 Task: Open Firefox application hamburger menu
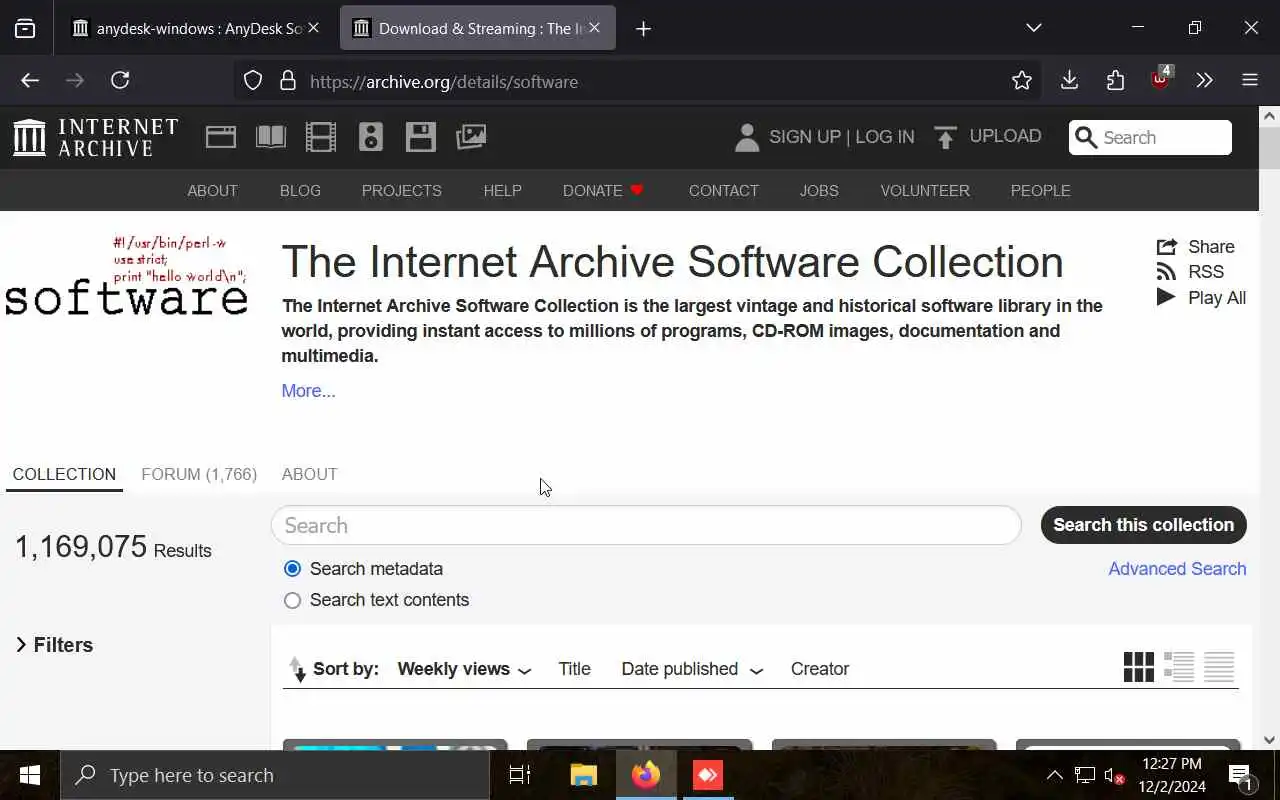pos(1250,81)
